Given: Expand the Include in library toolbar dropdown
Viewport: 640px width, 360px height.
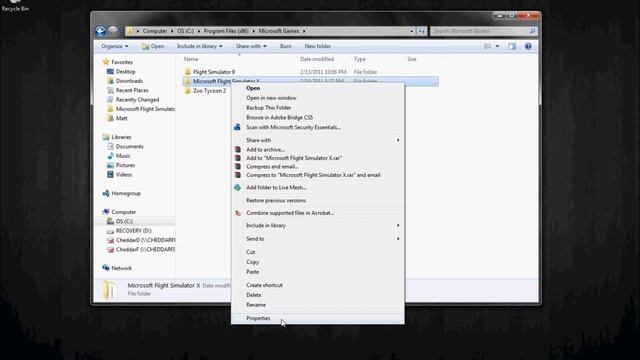Looking at the screenshot, I should 200,46.
